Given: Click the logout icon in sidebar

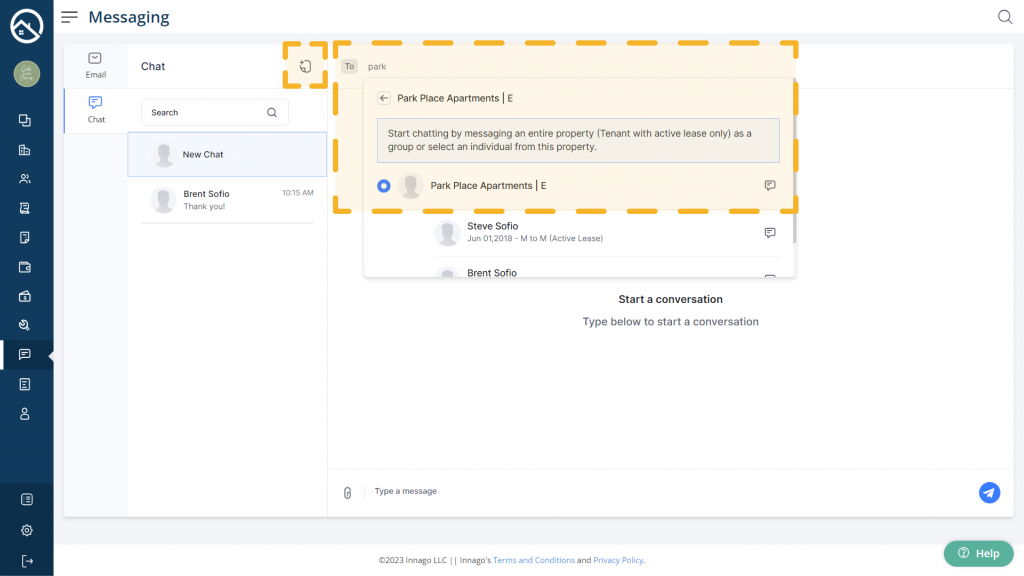Looking at the screenshot, I should pyautogui.click(x=26, y=560).
